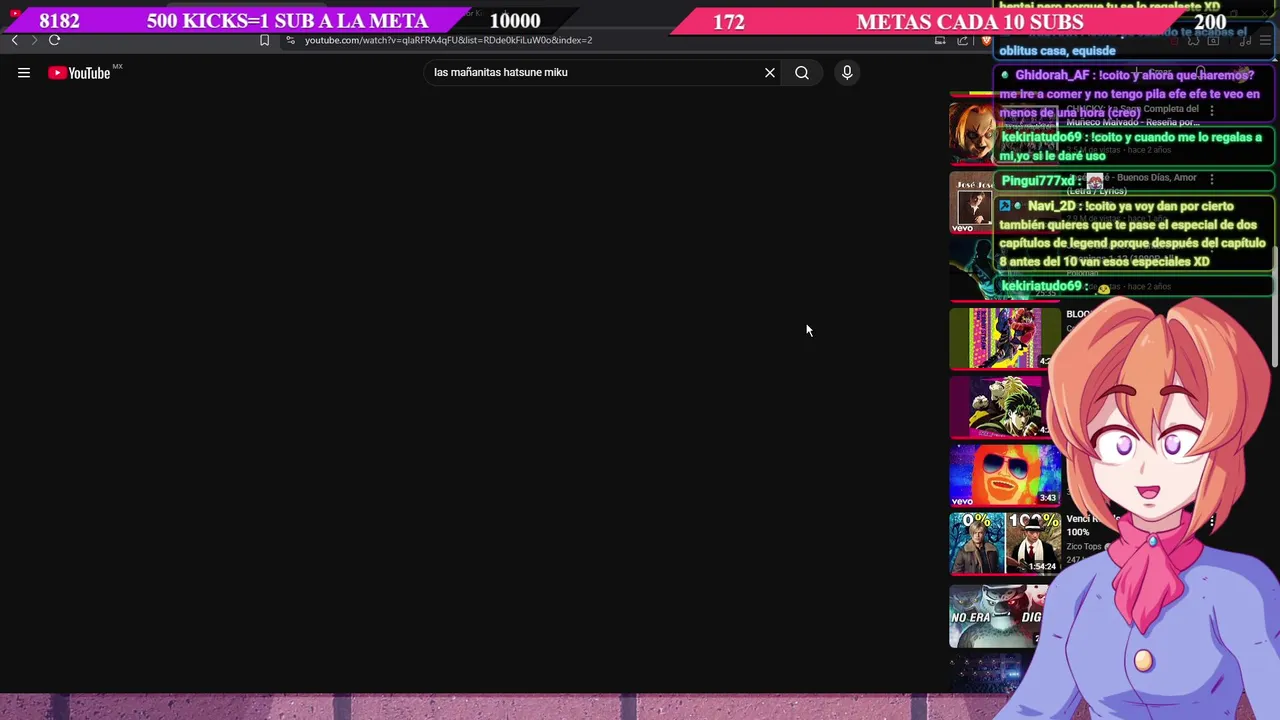The height and width of the screenshot is (720, 1280).
Task: Open more options for the Chucky video
Action: [x=1212, y=110]
